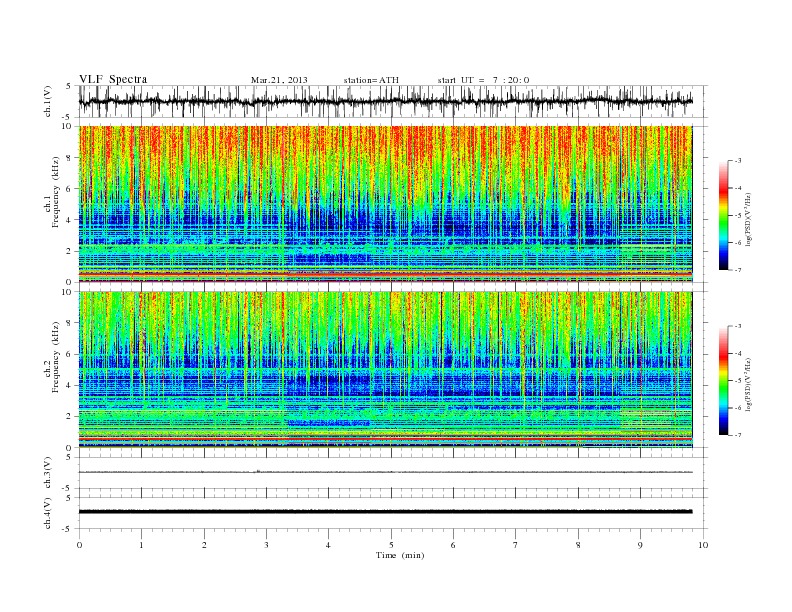Click the ch.4(V) axis label
Image resolution: width=792 pixels, height=612 pixels.
point(48,513)
